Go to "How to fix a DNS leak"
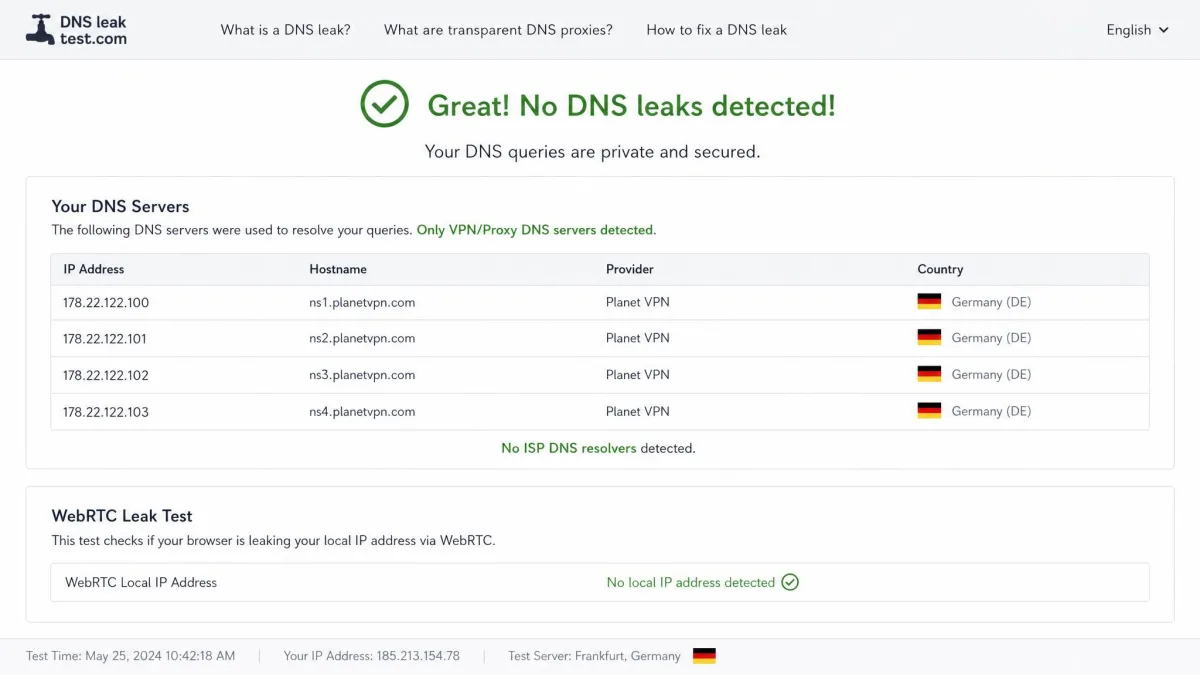Viewport: 1200px width, 675px height. tap(716, 30)
